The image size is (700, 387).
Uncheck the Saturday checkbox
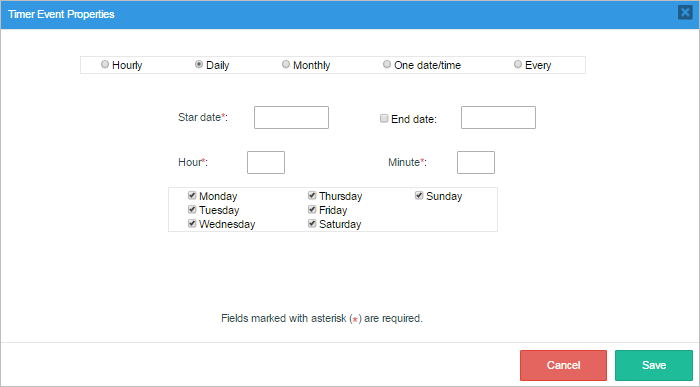click(312, 224)
